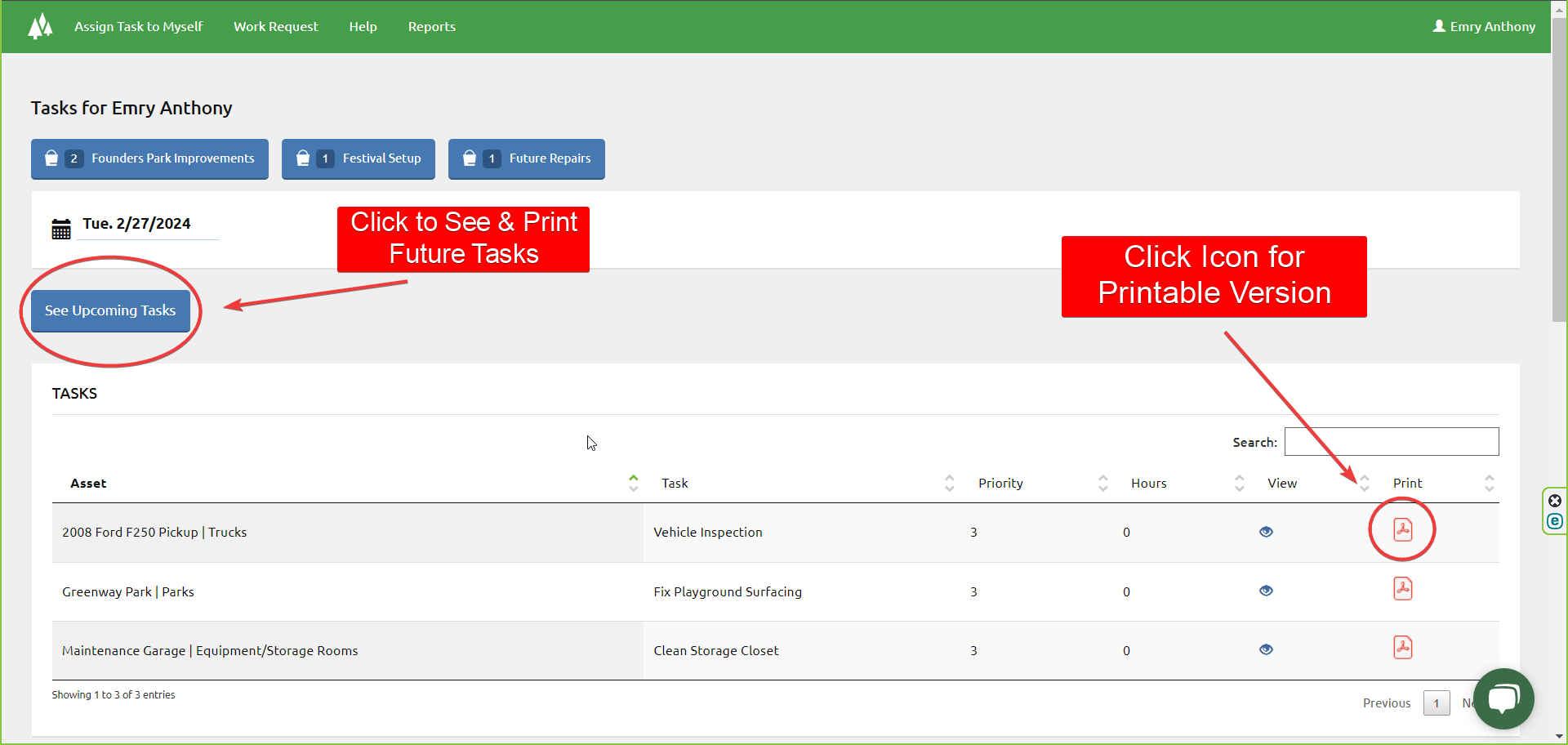Click the eye icon for Fix Playground Surfacing
Viewport: 1568px width, 745px height.
pos(1266,590)
